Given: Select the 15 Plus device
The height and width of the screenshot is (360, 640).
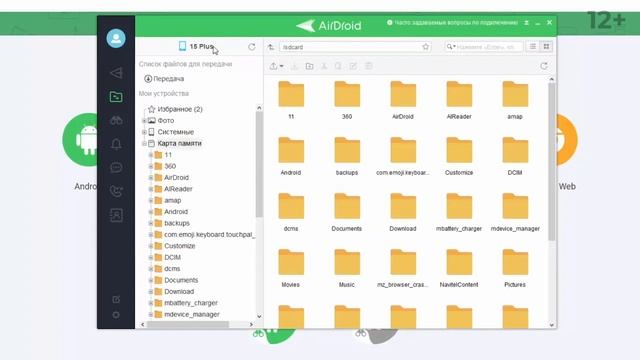Looking at the screenshot, I should 196,47.
